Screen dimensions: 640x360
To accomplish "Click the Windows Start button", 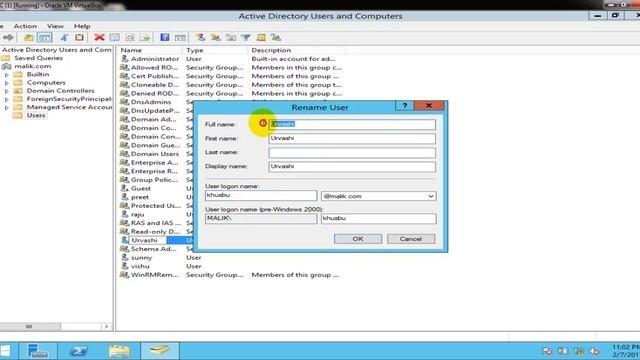I will 5,351.
